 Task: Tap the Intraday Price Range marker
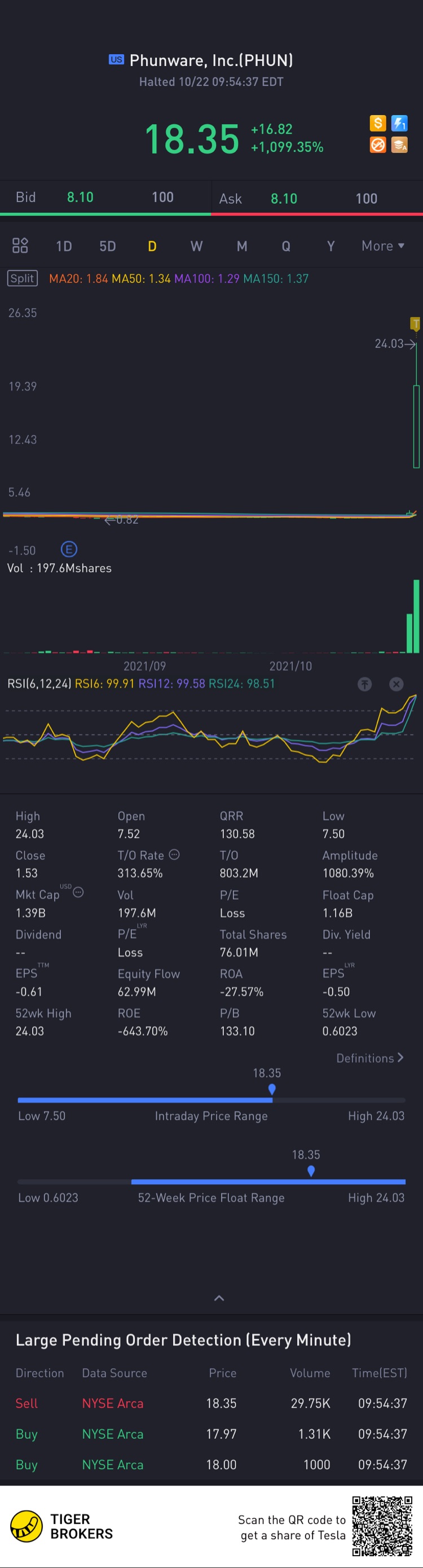272,1089
